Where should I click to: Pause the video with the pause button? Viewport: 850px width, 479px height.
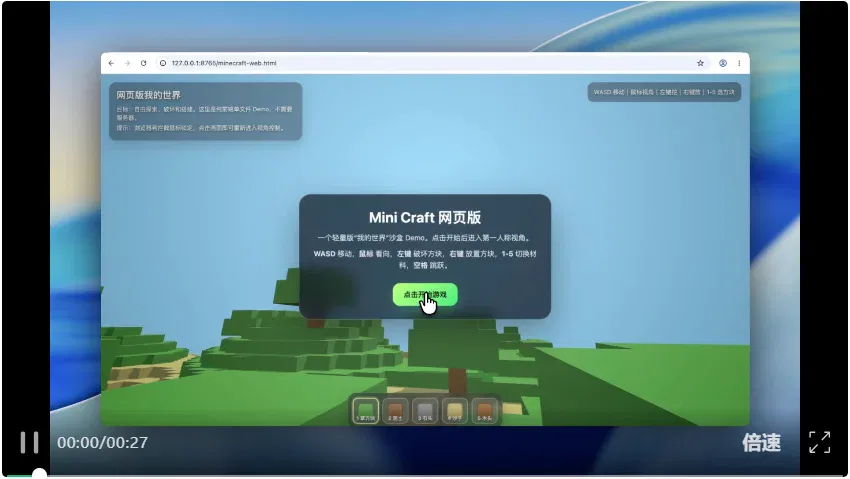pos(29,443)
